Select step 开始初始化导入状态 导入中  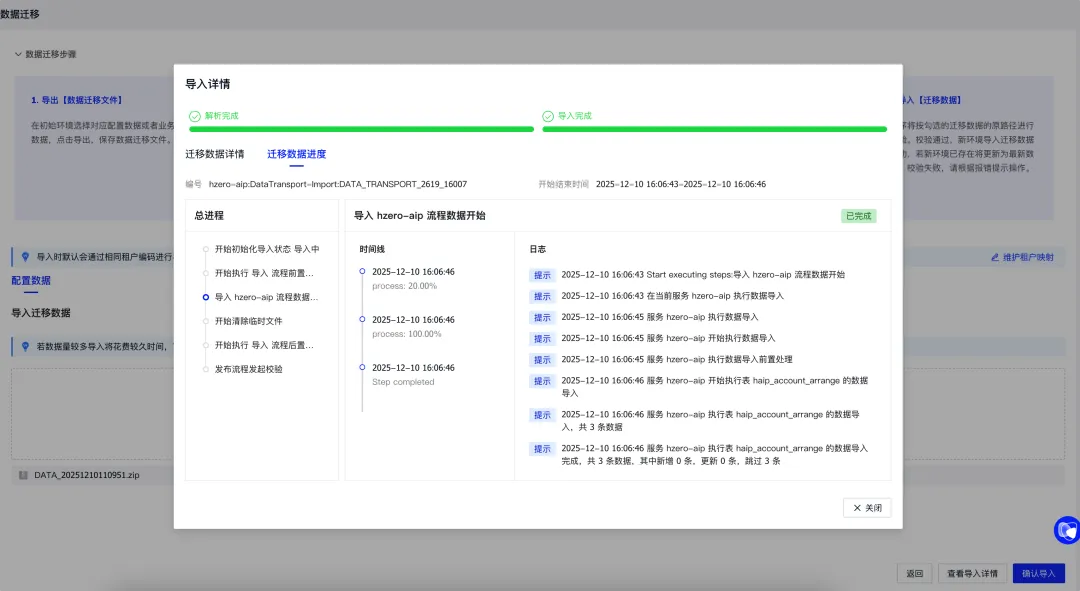[267, 249]
